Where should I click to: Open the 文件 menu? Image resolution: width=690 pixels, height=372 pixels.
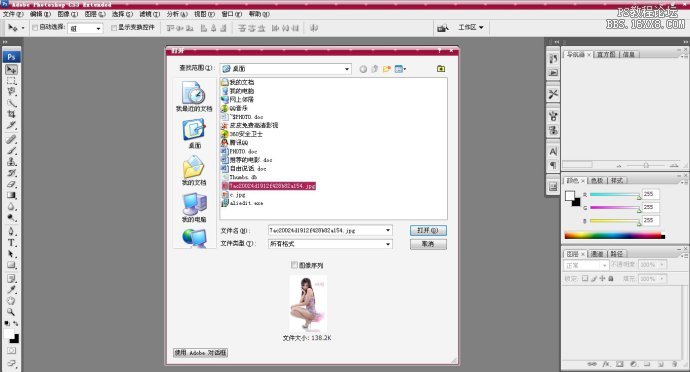pyautogui.click(x=13, y=14)
